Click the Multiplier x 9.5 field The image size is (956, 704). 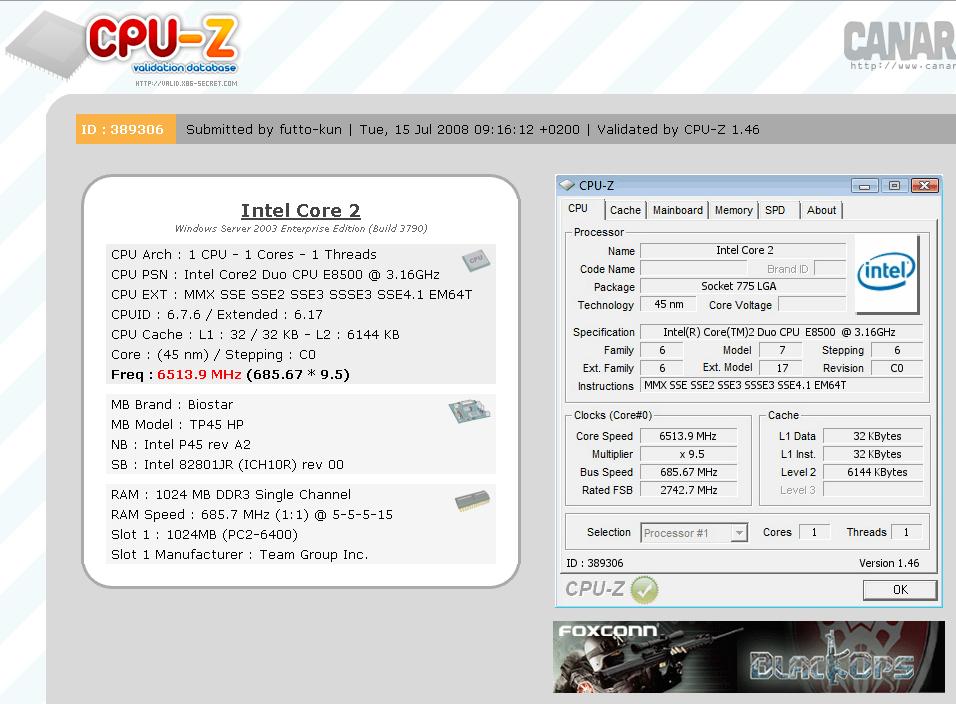688,454
